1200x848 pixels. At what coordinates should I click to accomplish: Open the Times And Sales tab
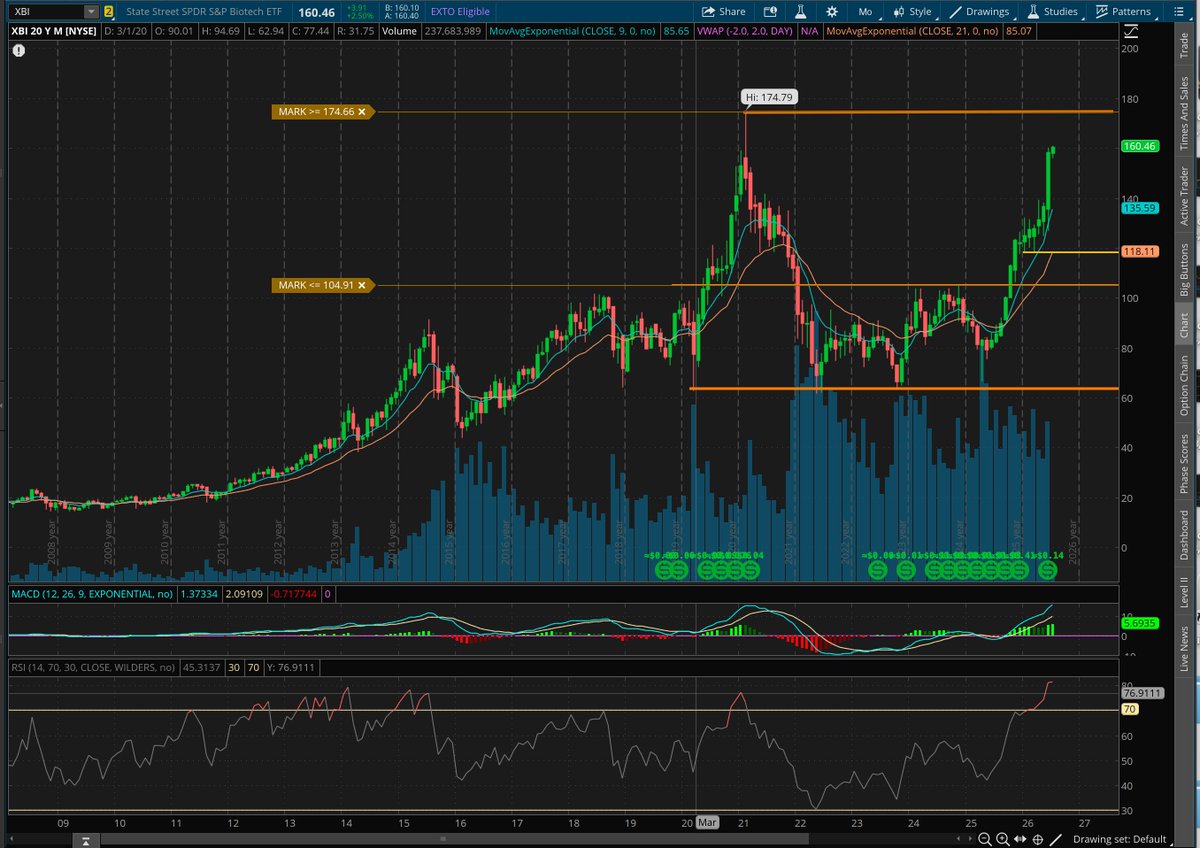1185,111
